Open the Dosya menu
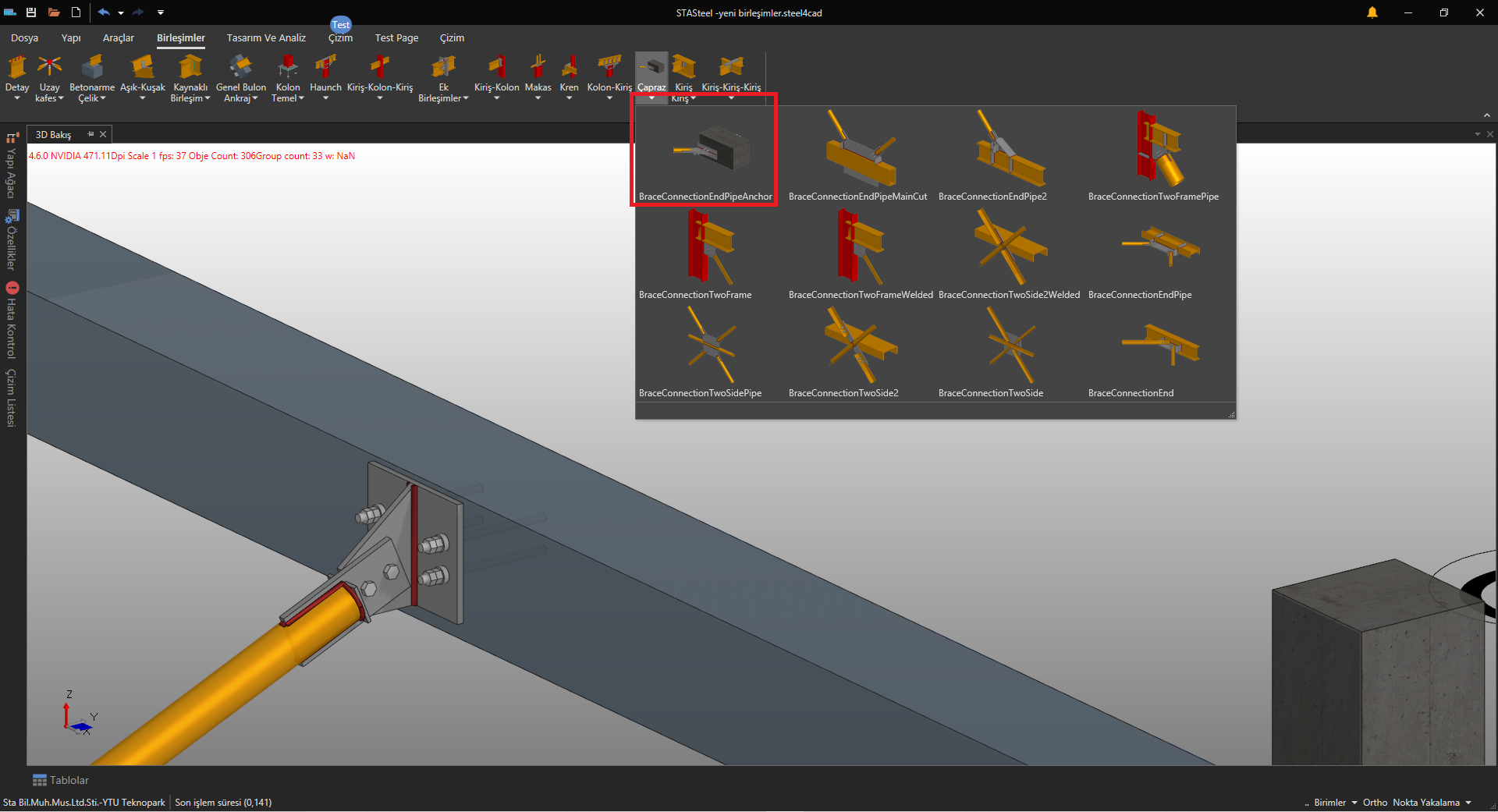 (24, 37)
